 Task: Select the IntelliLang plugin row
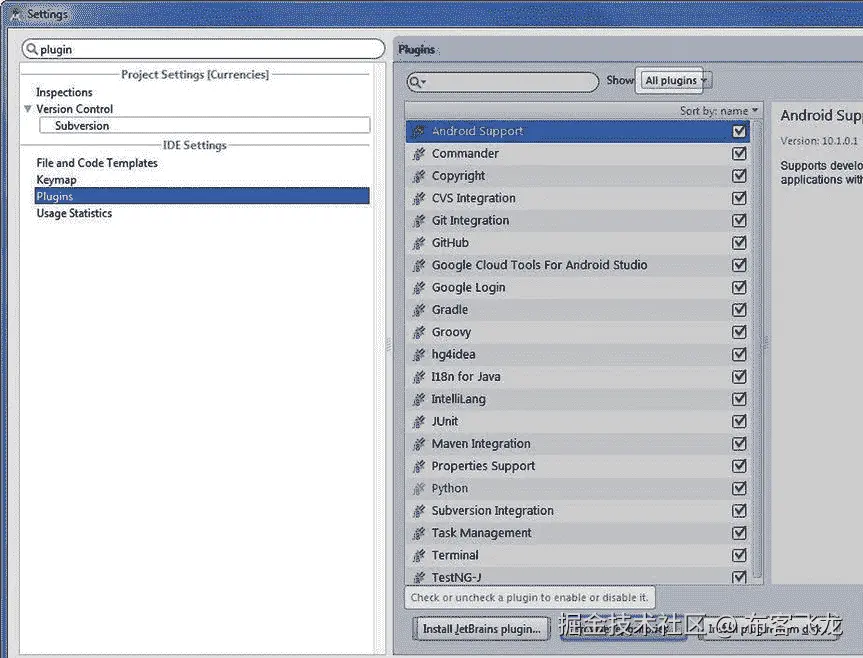click(577, 399)
